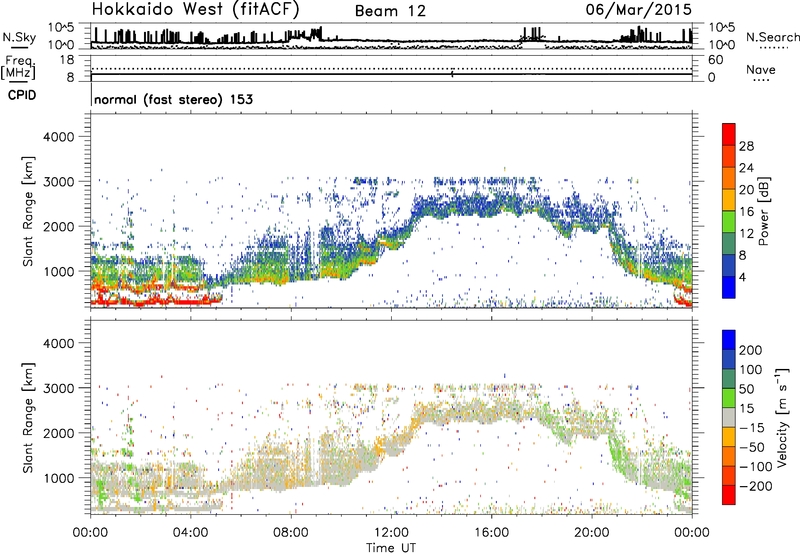
Task: Click the blue top segment of velocity colorbar
Action: pyautogui.click(x=729, y=340)
